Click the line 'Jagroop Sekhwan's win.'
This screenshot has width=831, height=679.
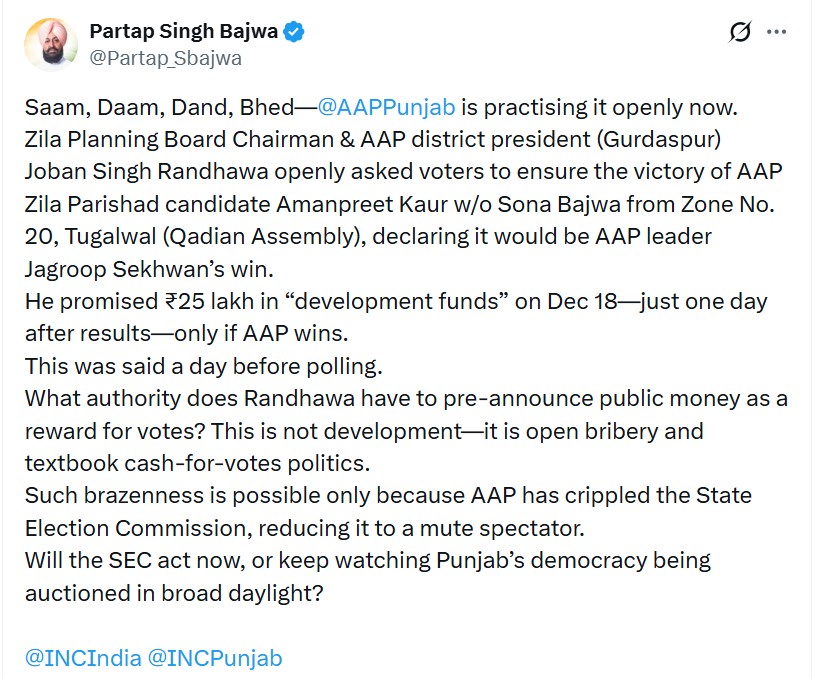[149, 269]
